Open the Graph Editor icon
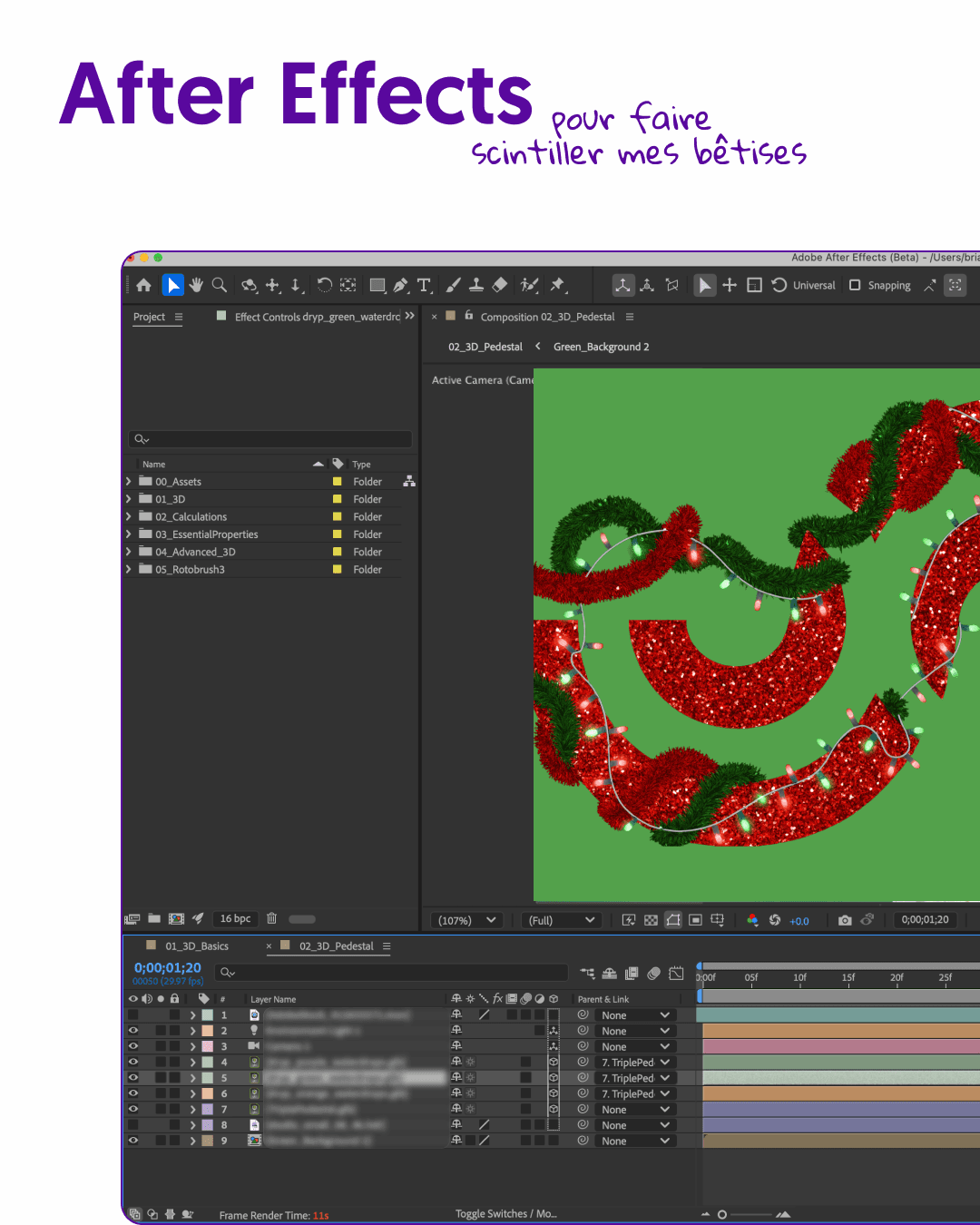Screen dimensions: 980x1225 coord(676,973)
